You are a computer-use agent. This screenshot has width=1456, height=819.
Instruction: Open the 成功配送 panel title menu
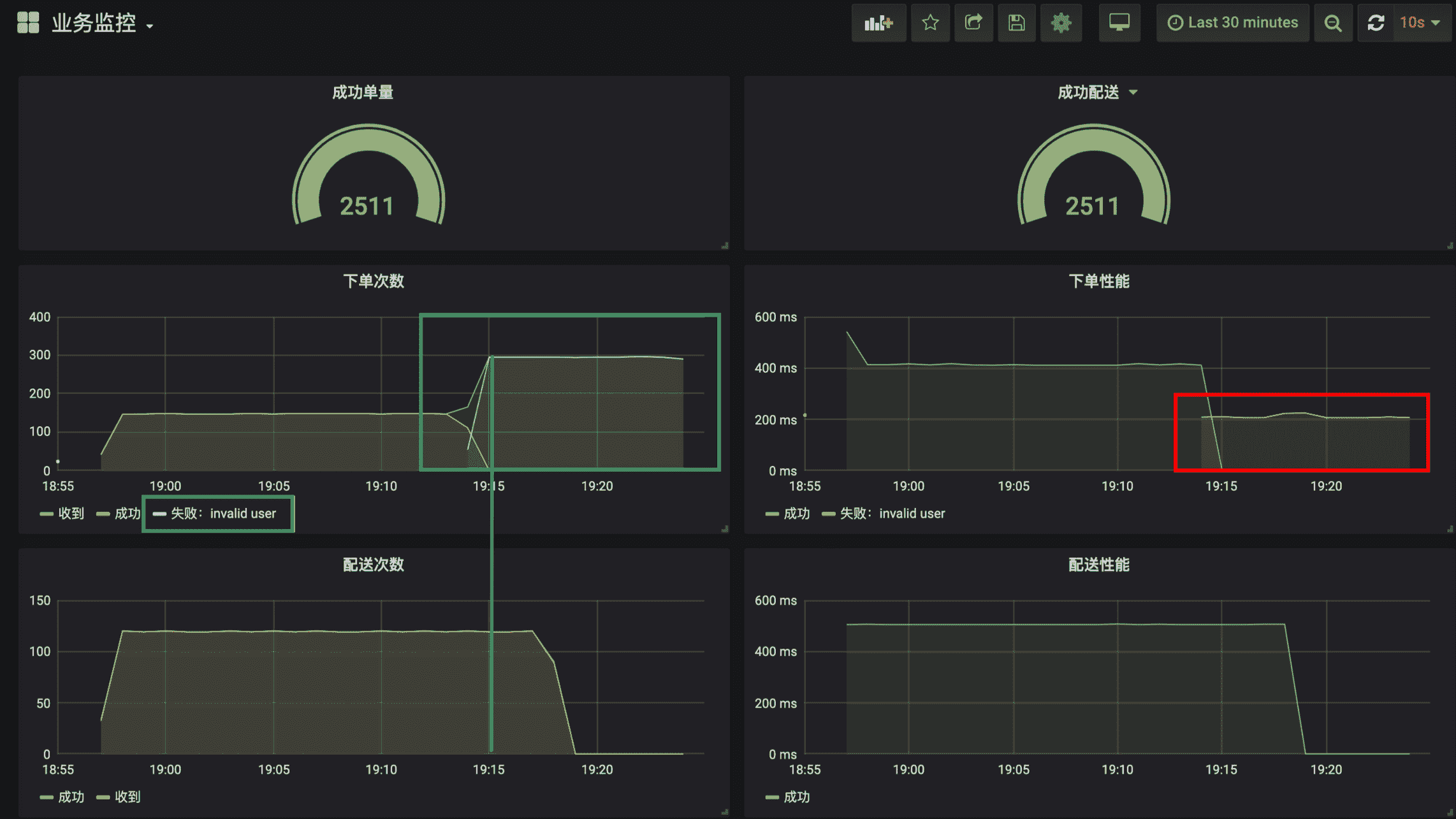point(1088,92)
